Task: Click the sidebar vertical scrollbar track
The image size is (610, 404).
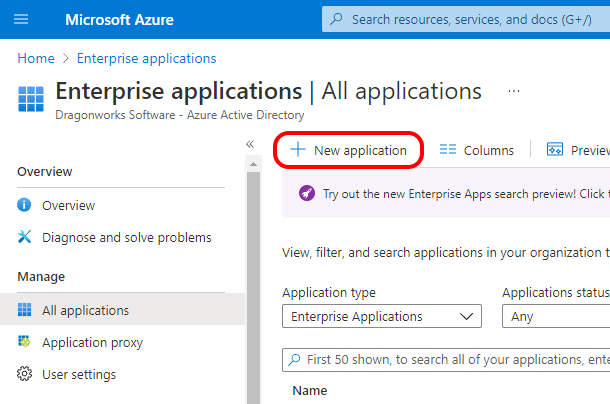Action: coord(253,288)
